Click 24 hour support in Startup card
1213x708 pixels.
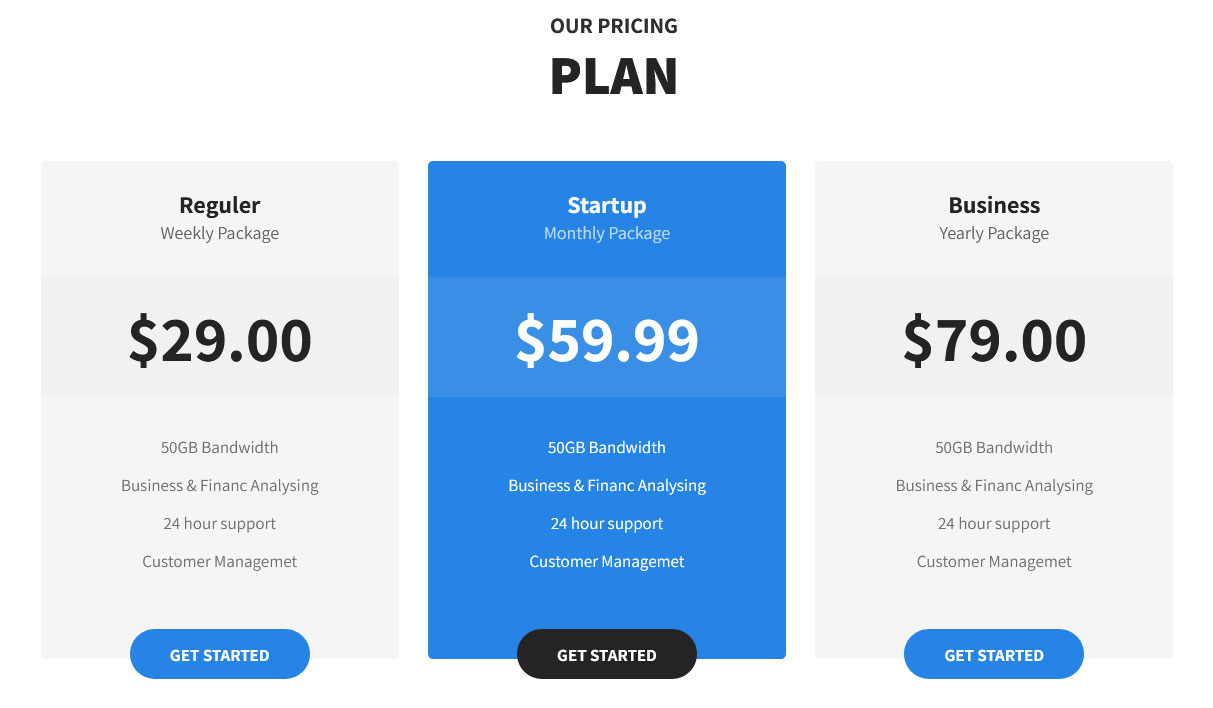click(607, 523)
